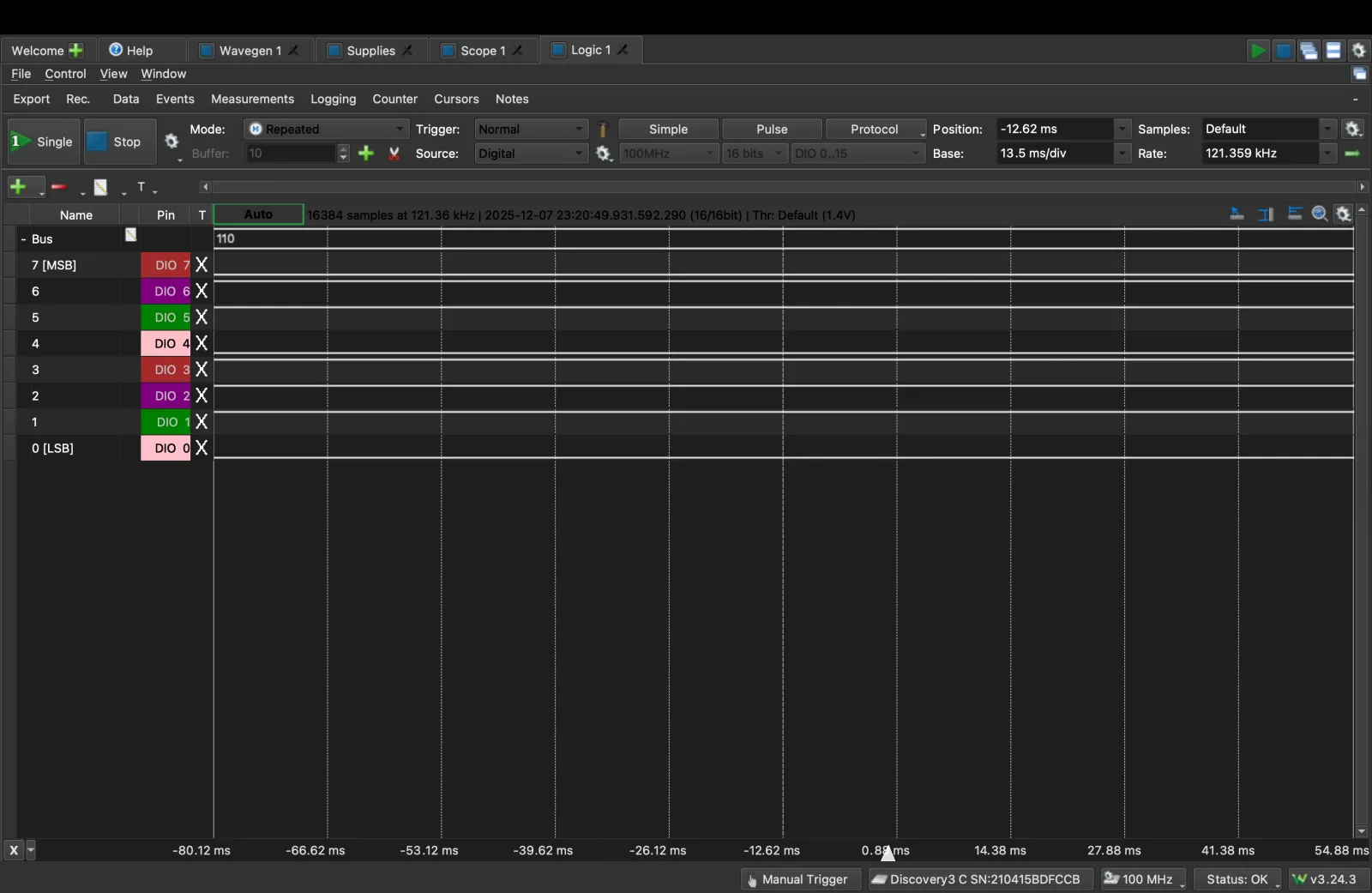Click the X-axis cursor X button

pyautogui.click(x=14, y=850)
